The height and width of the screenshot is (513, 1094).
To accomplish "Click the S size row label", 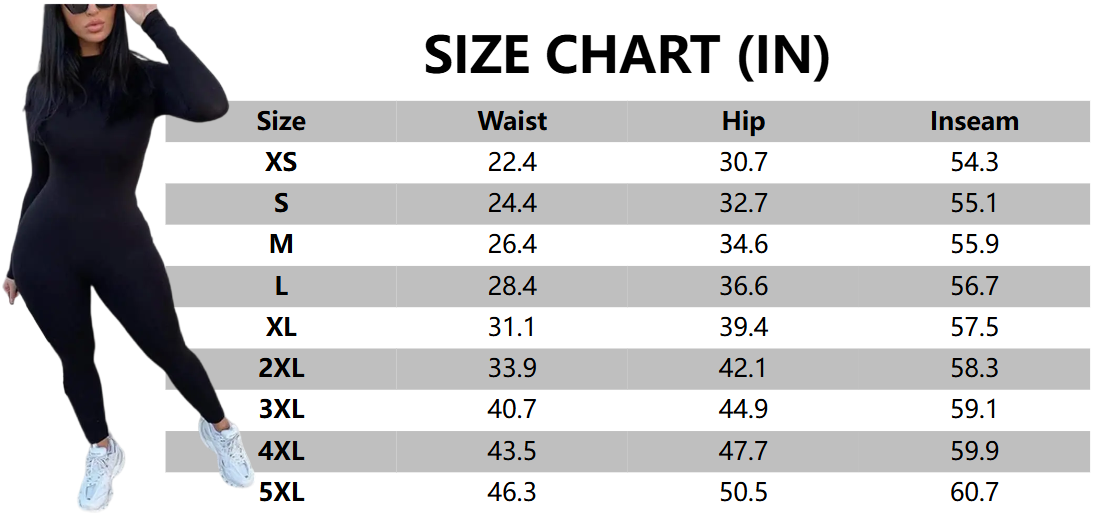I will click(281, 203).
